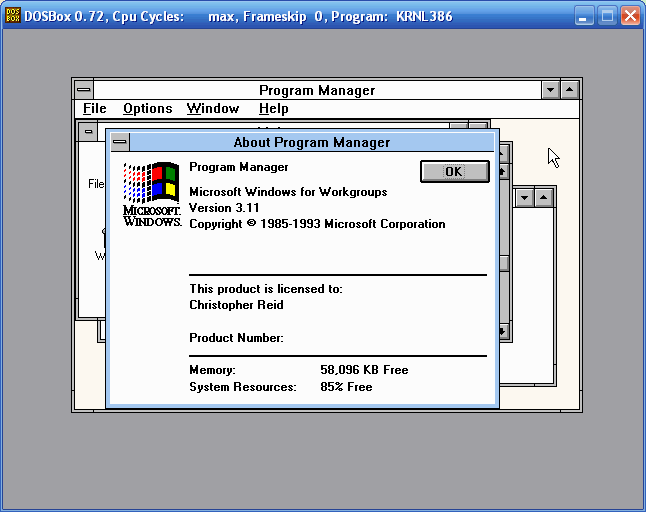Click the DOSBox icon in the title bar
646x512 pixels.
click(13, 16)
